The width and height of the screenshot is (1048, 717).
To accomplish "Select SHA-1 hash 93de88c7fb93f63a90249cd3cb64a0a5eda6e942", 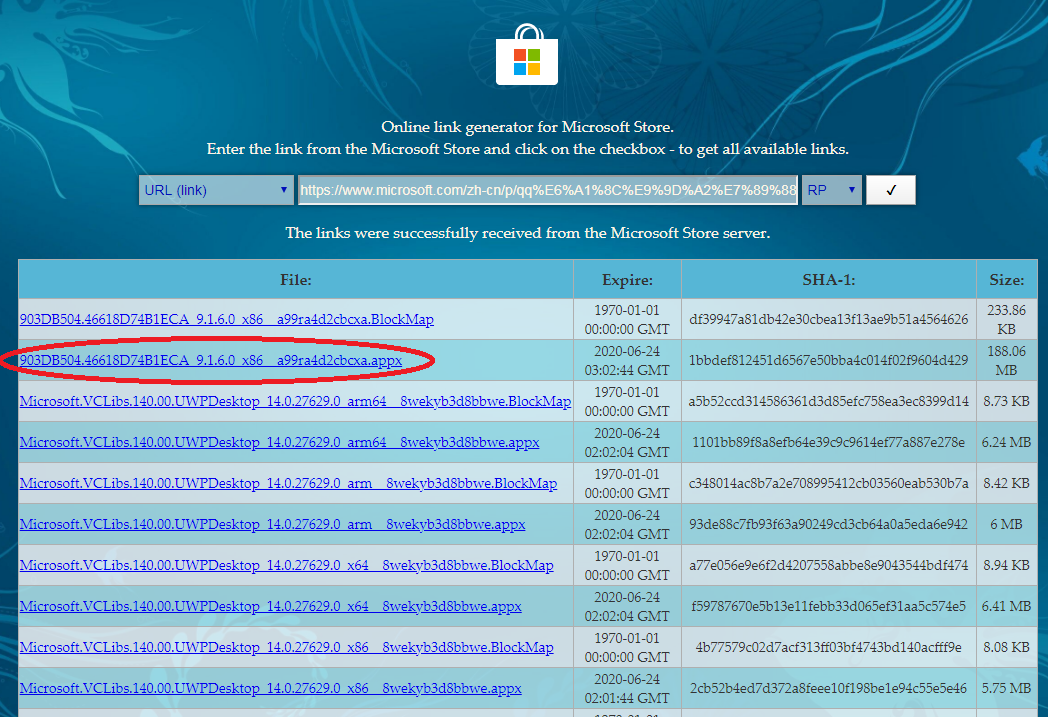I will (829, 525).
